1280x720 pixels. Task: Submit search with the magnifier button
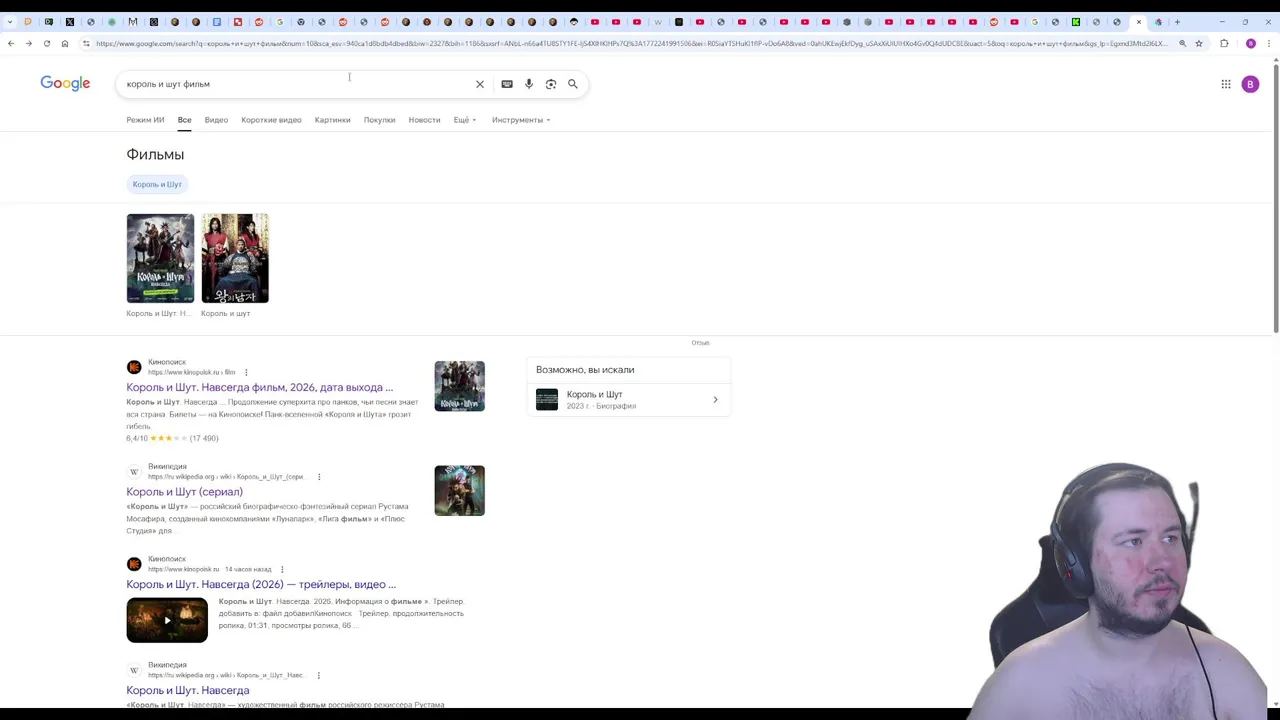573,84
